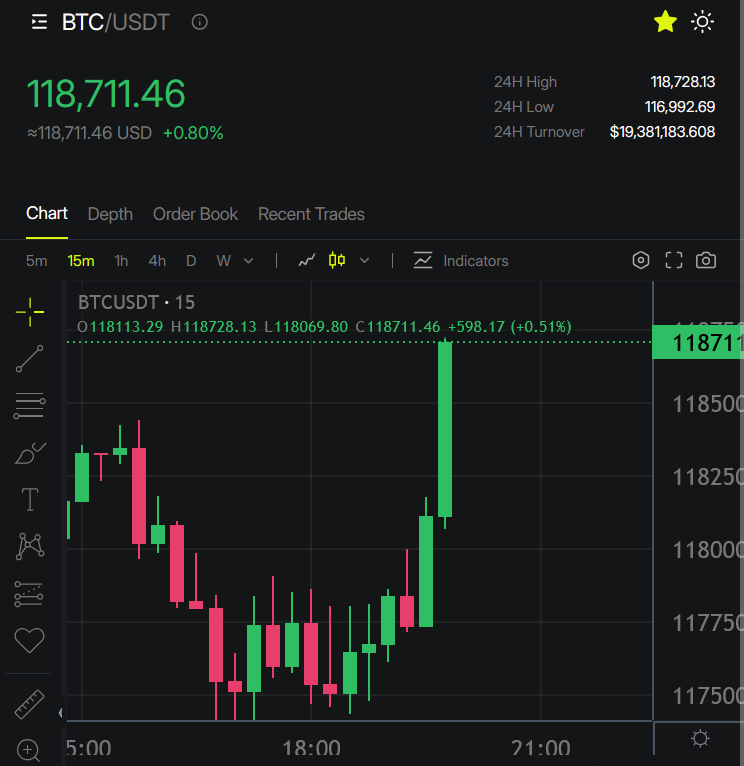Image resolution: width=744 pixels, height=766 pixels.
Task: Click the 118000 price axis label
Action: tap(708, 551)
